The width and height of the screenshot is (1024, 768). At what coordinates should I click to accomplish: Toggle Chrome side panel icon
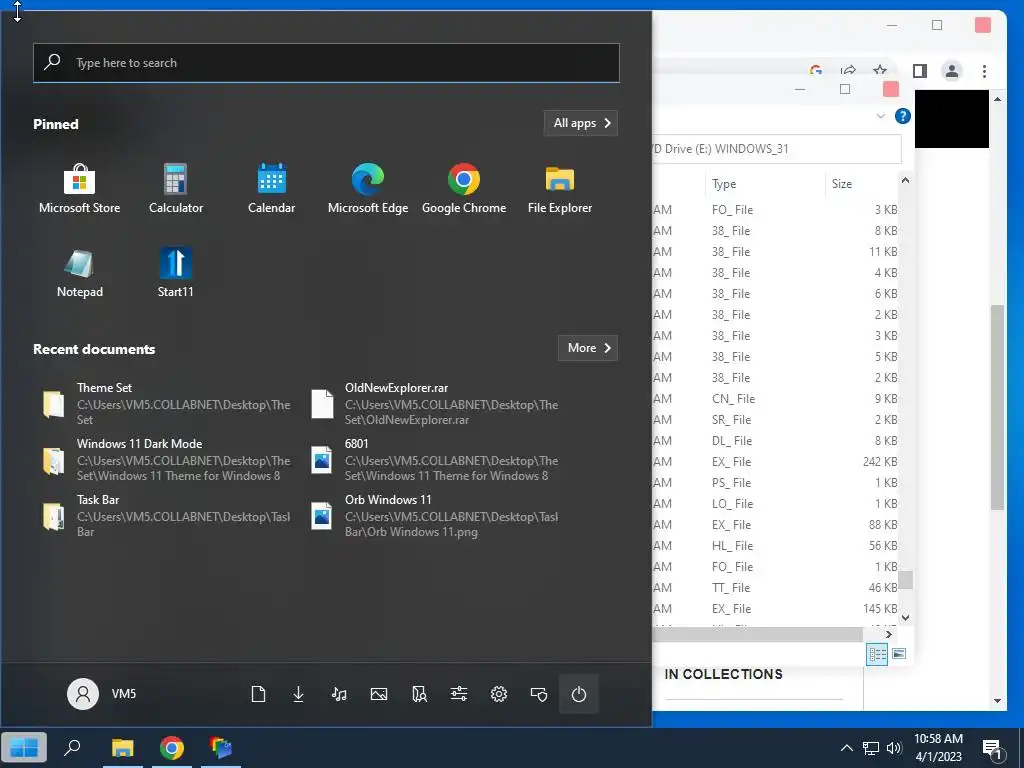point(920,71)
